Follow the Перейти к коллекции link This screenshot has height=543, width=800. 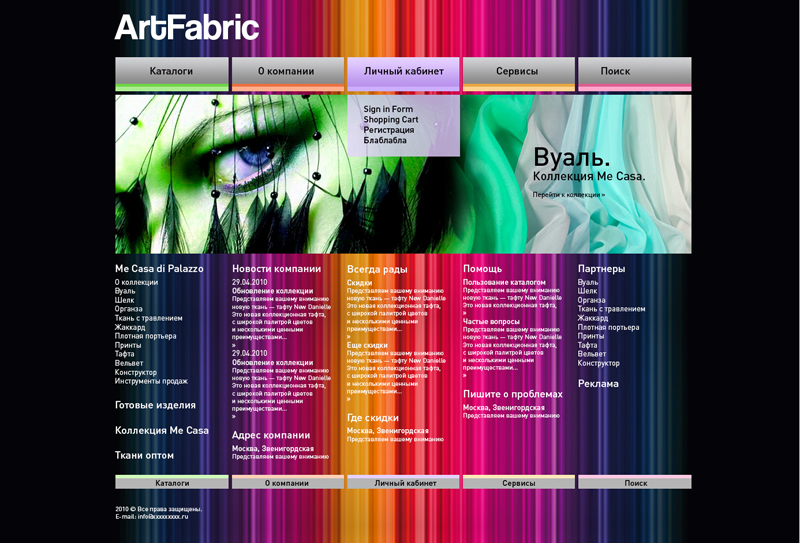(569, 194)
